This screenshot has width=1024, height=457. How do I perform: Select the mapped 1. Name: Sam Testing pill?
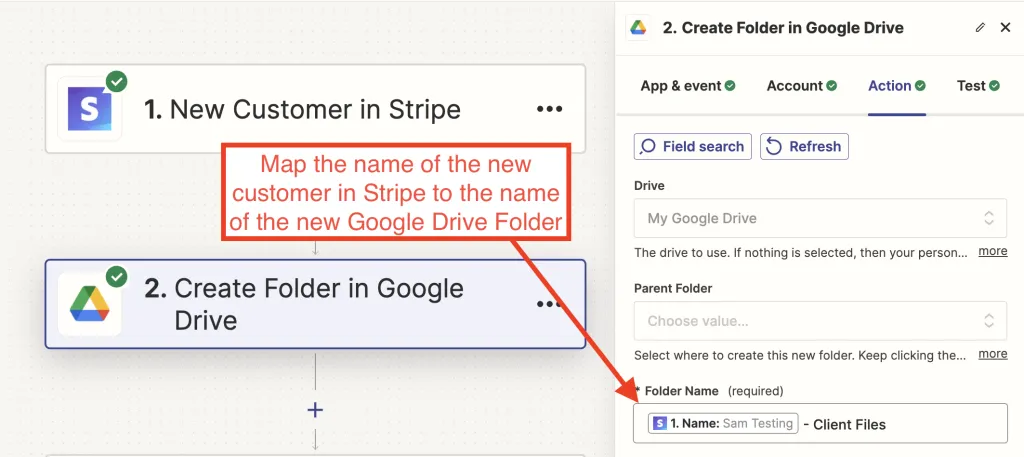724,423
